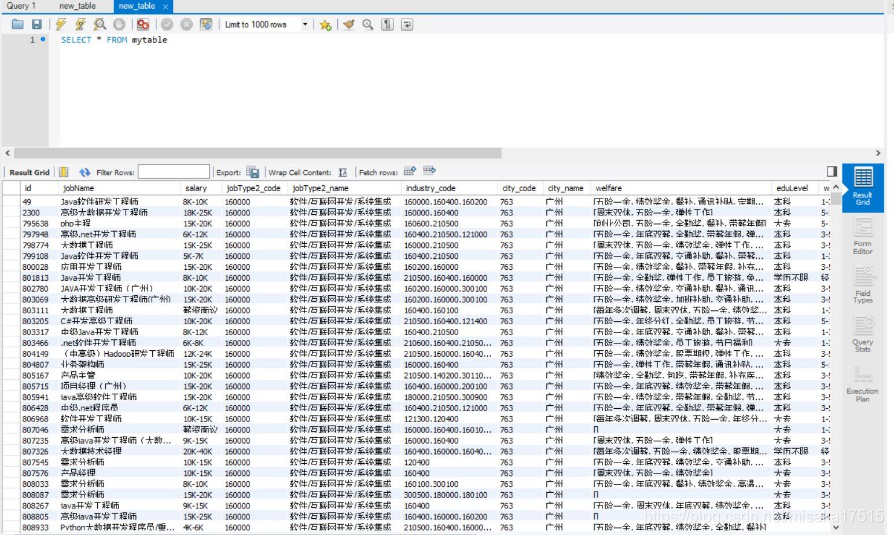Click the SELECT * FROM mytable statement

coord(114,40)
